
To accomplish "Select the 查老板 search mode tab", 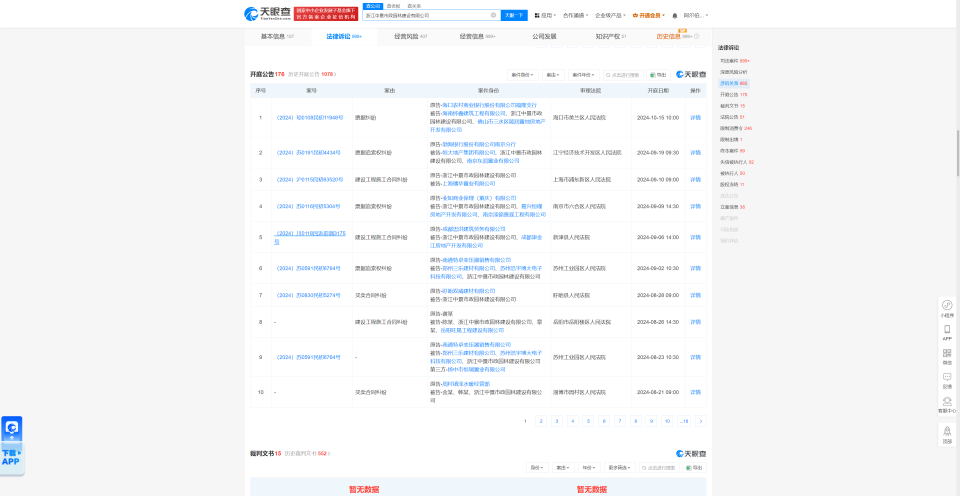I will point(392,6).
